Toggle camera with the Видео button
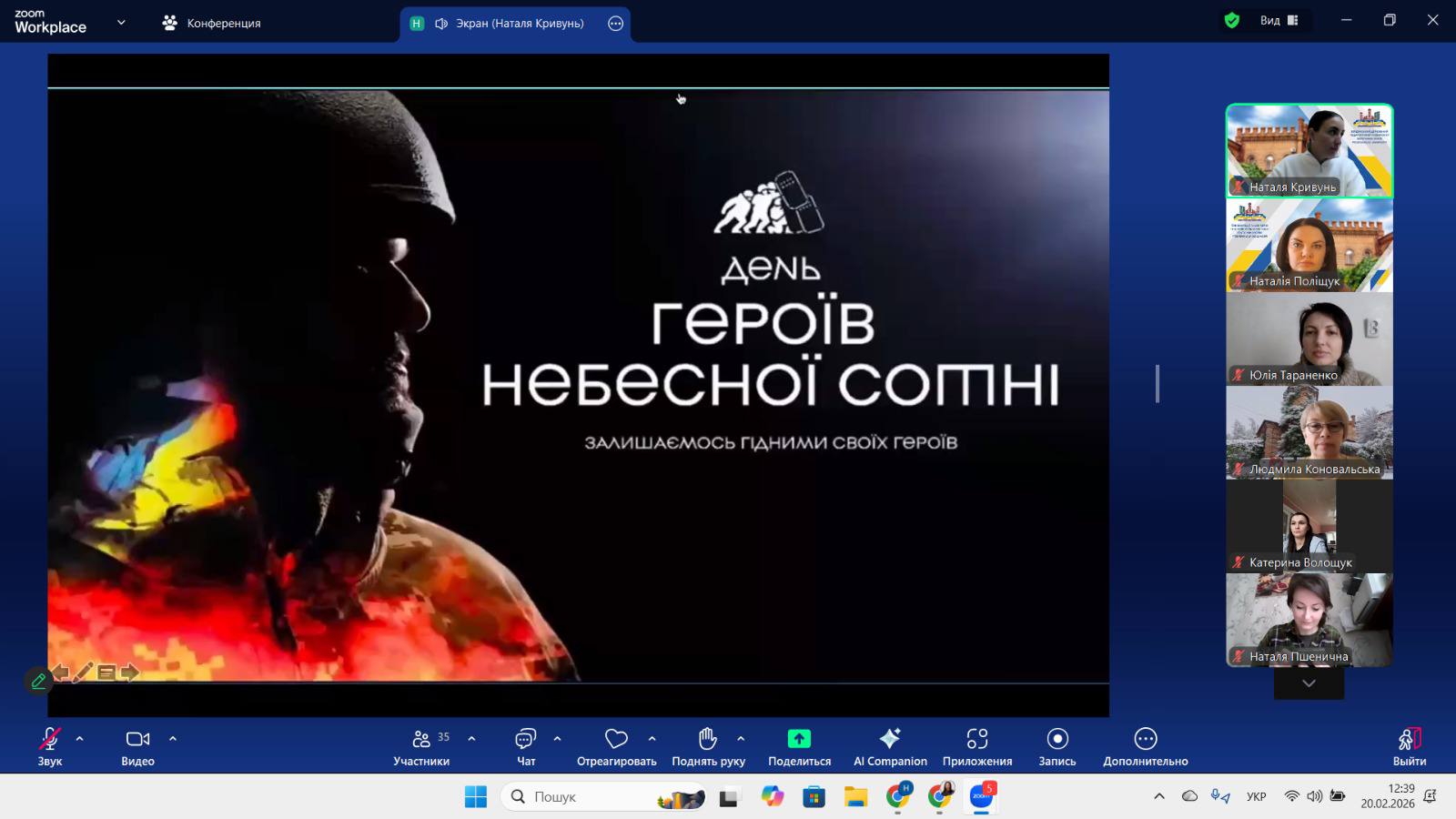 [137, 746]
